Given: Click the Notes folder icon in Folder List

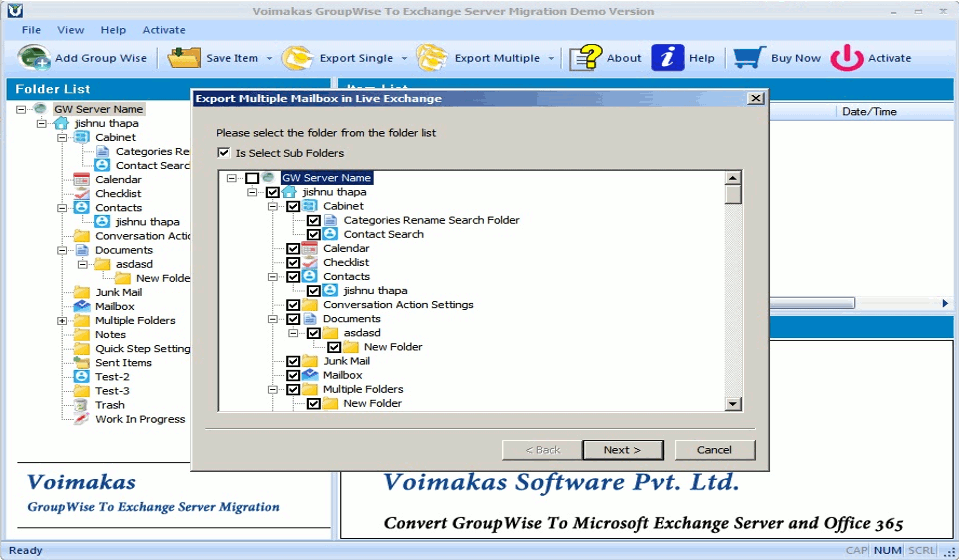Looking at the screenshot, I should 81,334.
